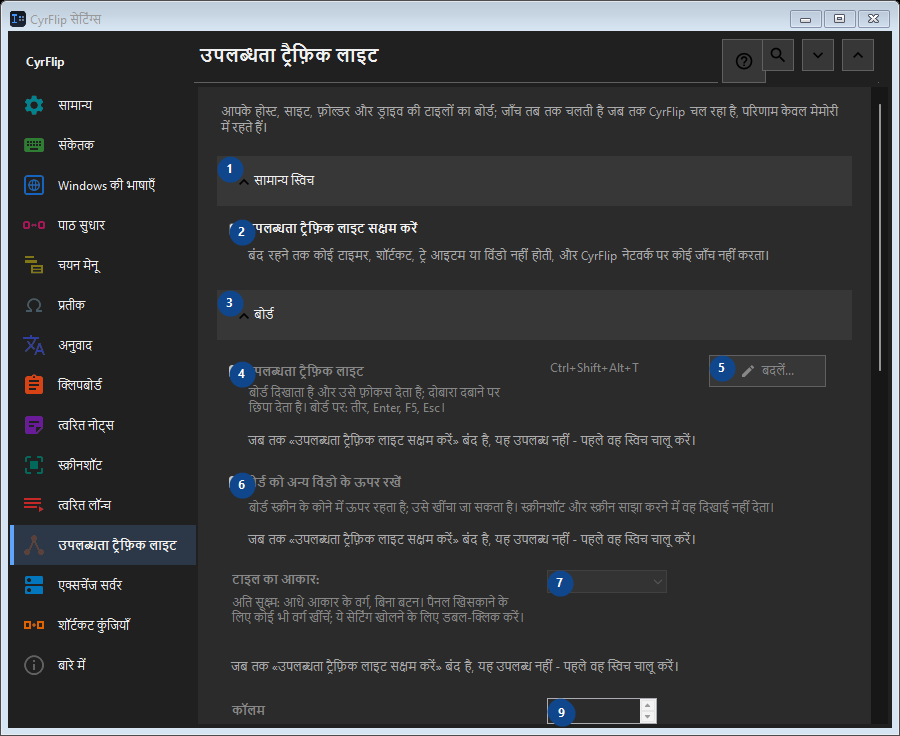Screen dimensions: 900x736
Task: Go to the पाठ सुधार icon
Action: [x=34, y=225]
